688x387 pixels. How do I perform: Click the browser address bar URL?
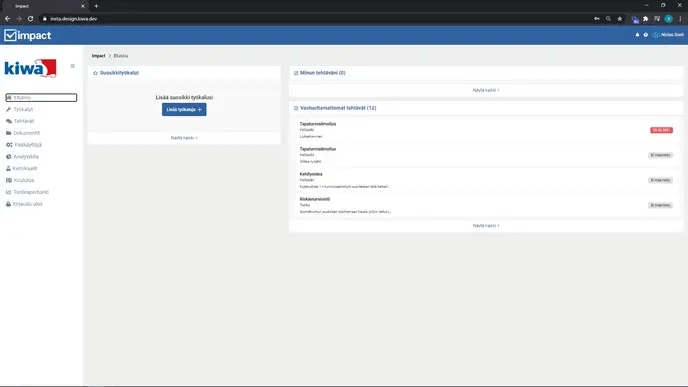[x=74, y=19]
